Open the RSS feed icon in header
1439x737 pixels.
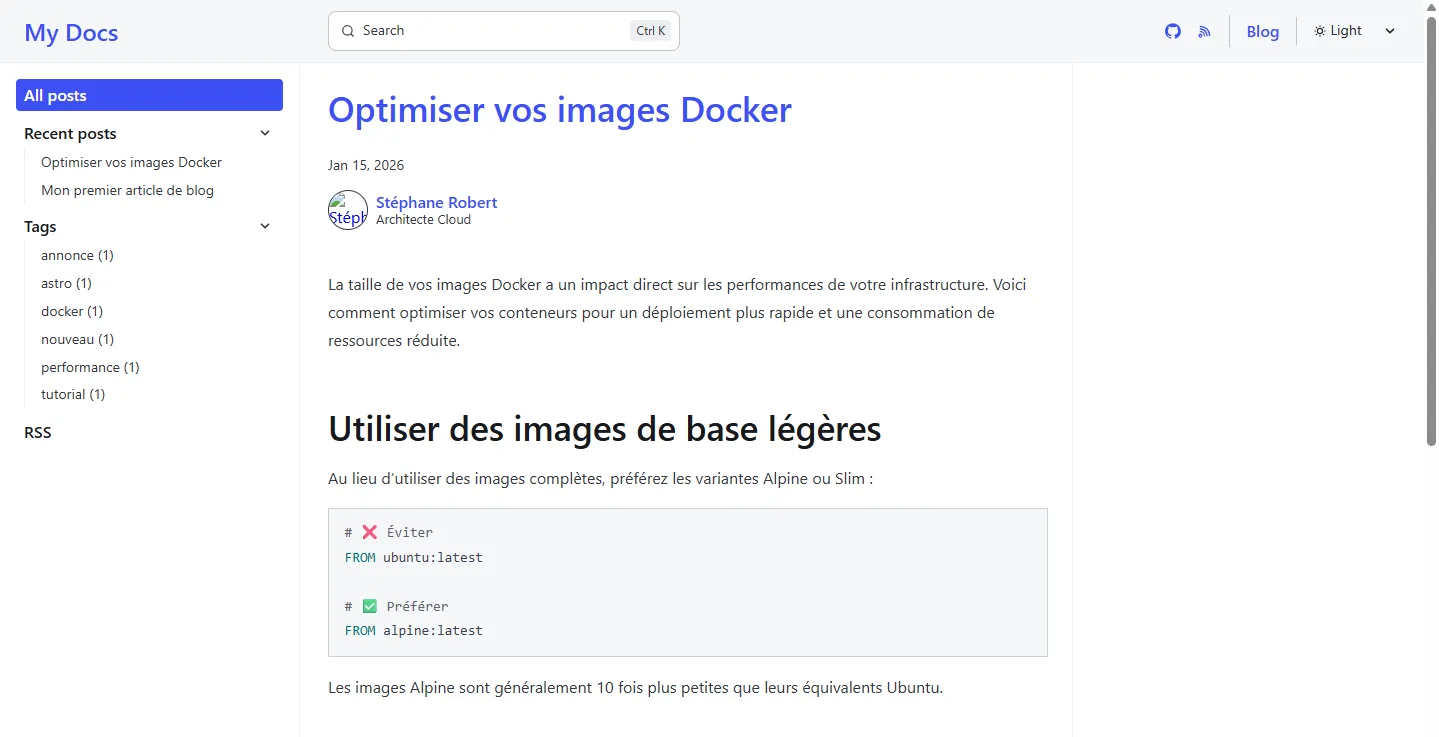1203,31
